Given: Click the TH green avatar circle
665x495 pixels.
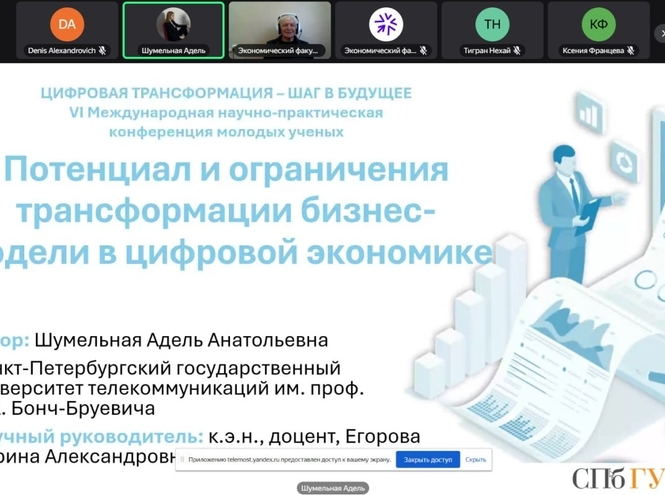Looking at the screenshot, I should 492,24.
